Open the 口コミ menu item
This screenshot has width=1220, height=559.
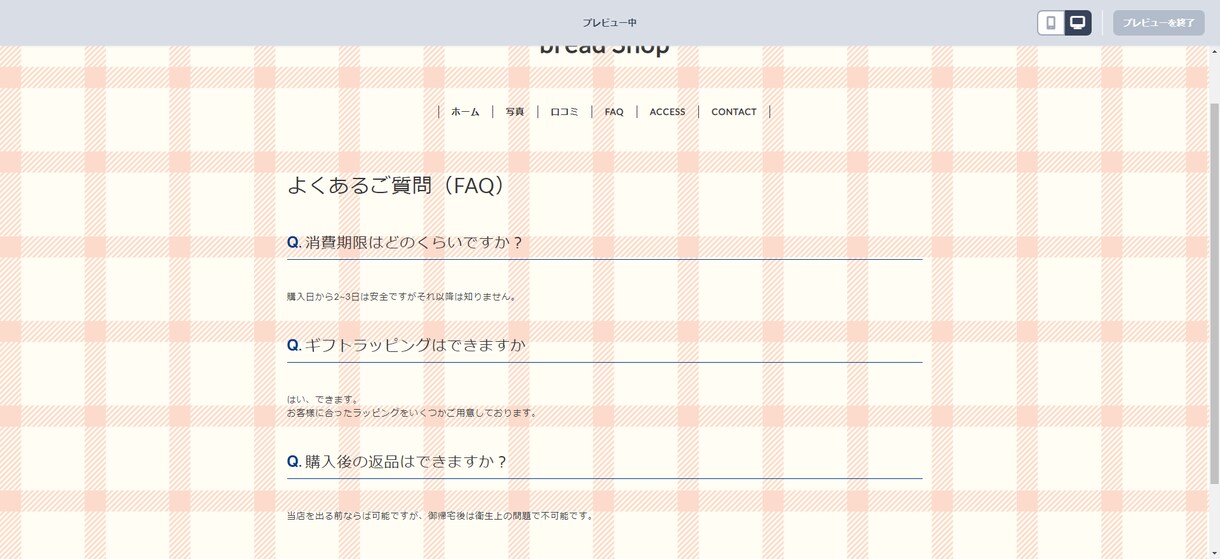(x=564, y=112)
